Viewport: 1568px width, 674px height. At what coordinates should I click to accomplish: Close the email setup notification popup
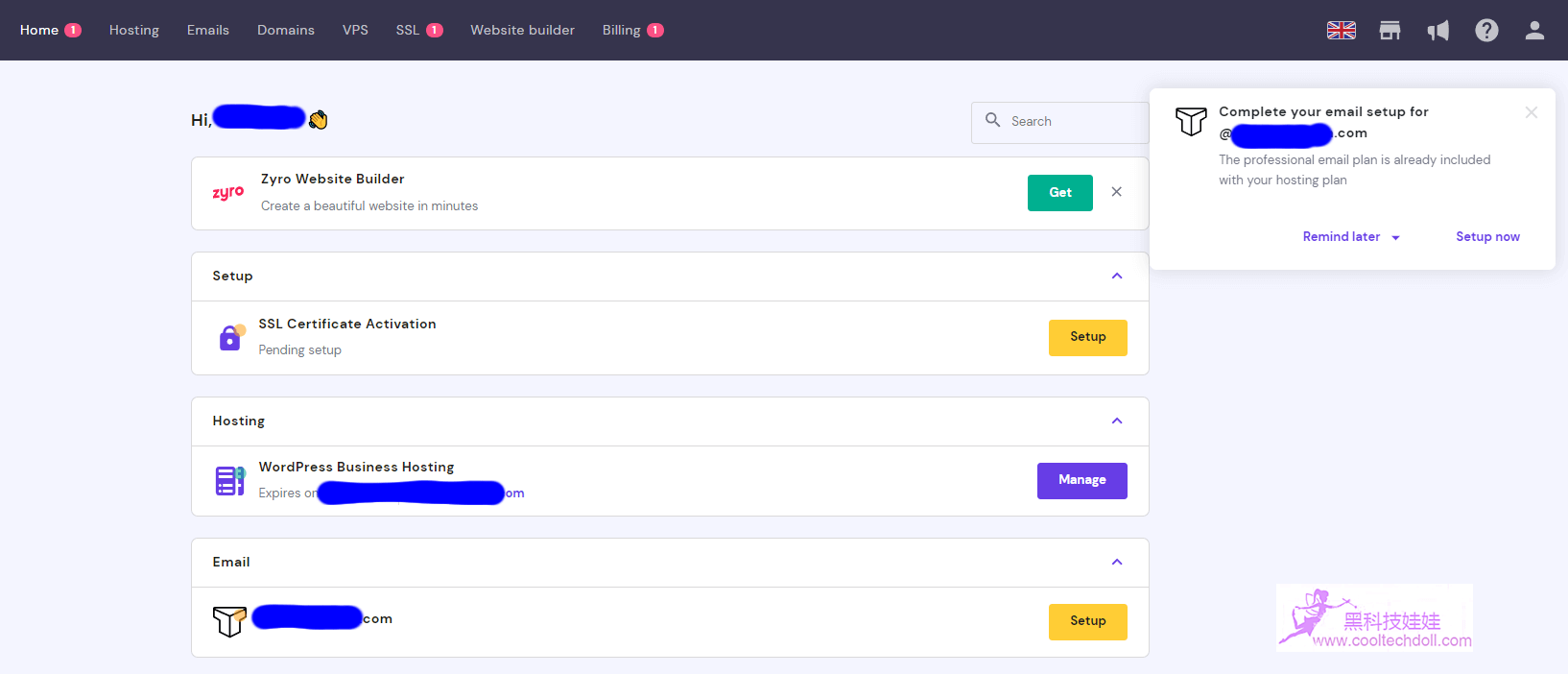tap(1532, 112)
